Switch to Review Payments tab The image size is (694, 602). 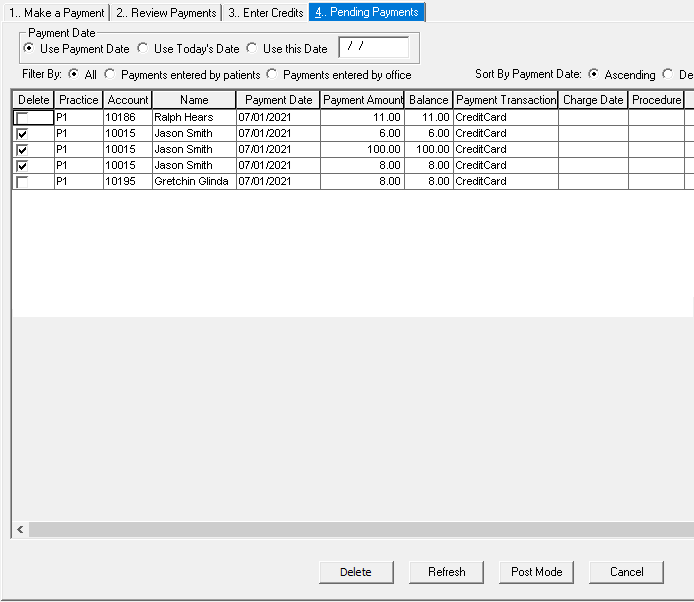tap(165, 13)
